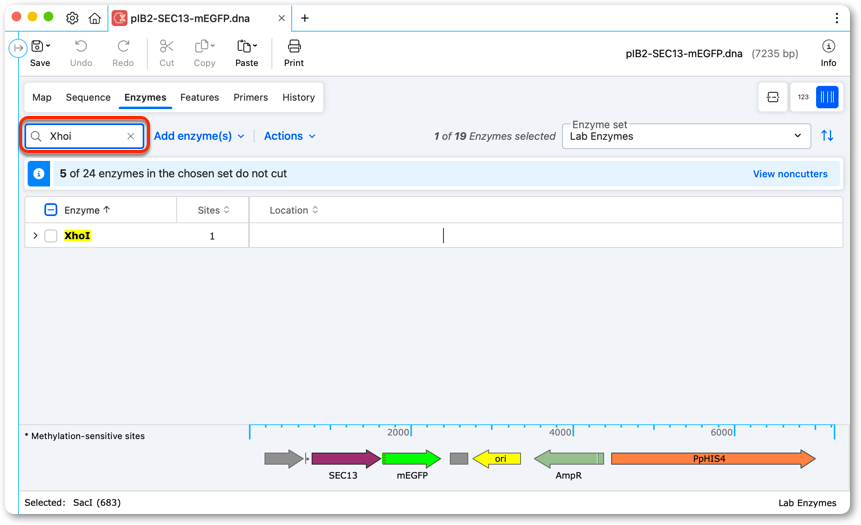Click the XhoI enzyme name
861x525 pixels.
pos(77,236)
